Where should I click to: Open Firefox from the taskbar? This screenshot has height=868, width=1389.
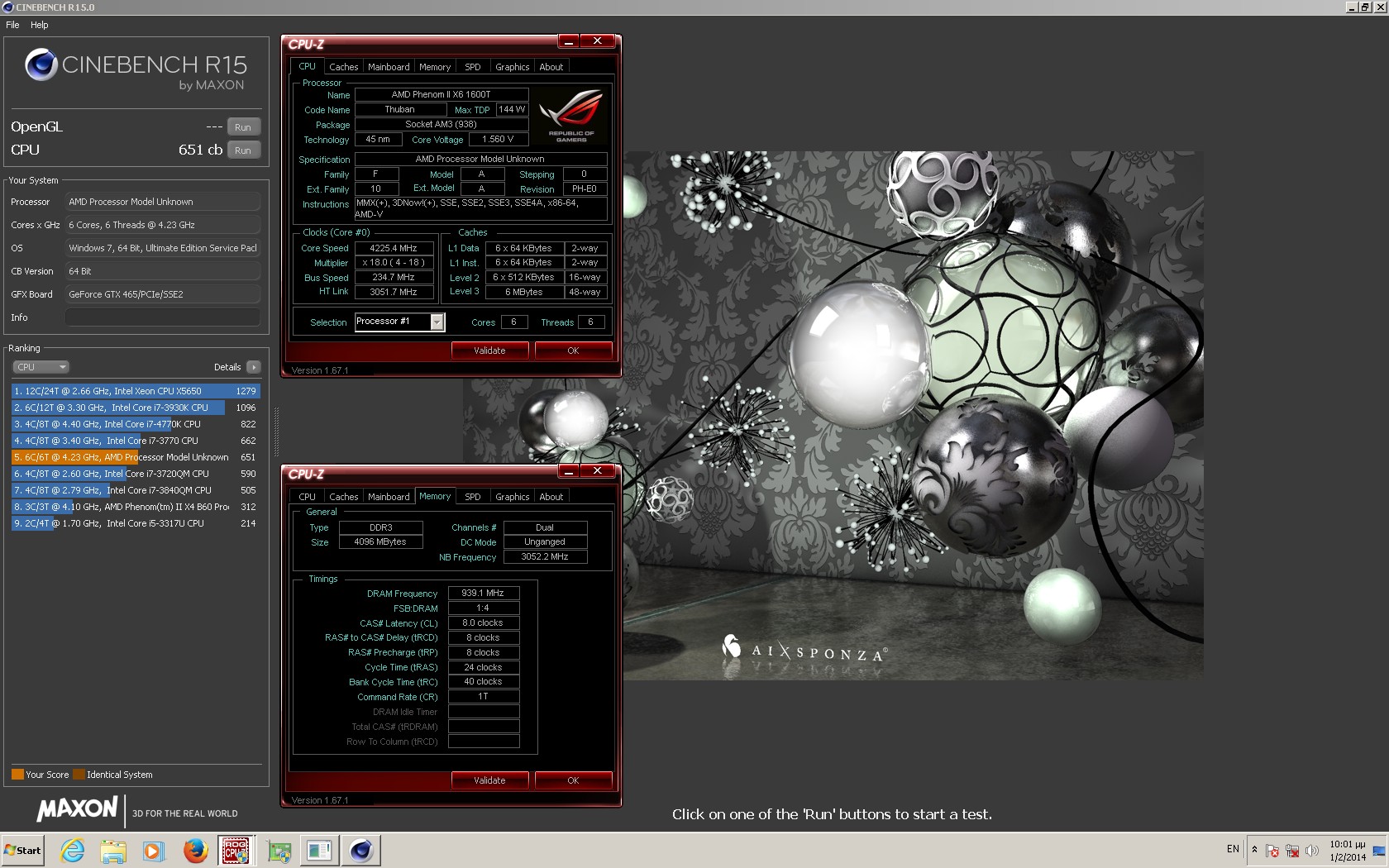click(195, 851)
